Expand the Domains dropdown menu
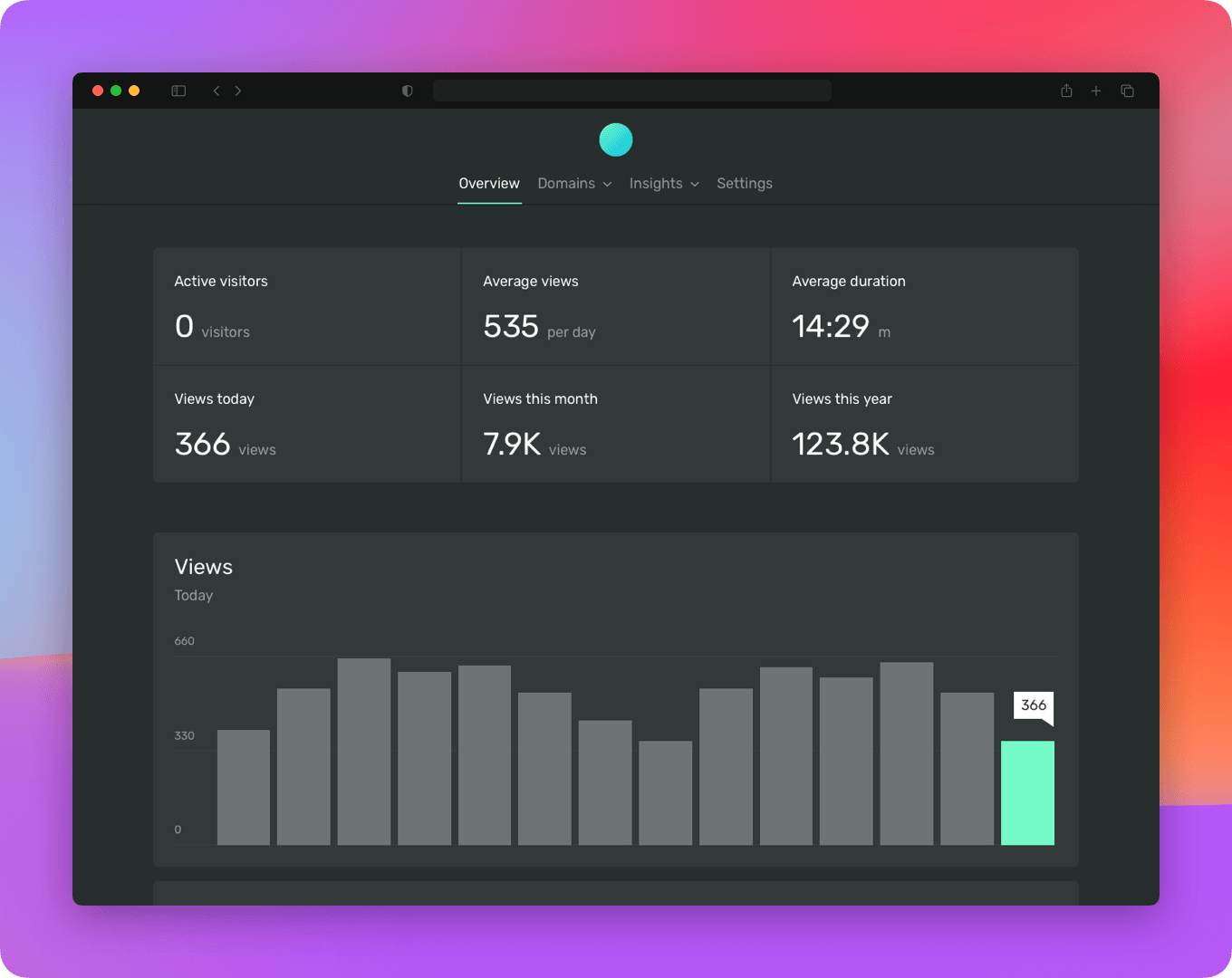The height and width of the screenshot is (978, 1232). pyautogui.click(x=574, y=183)
